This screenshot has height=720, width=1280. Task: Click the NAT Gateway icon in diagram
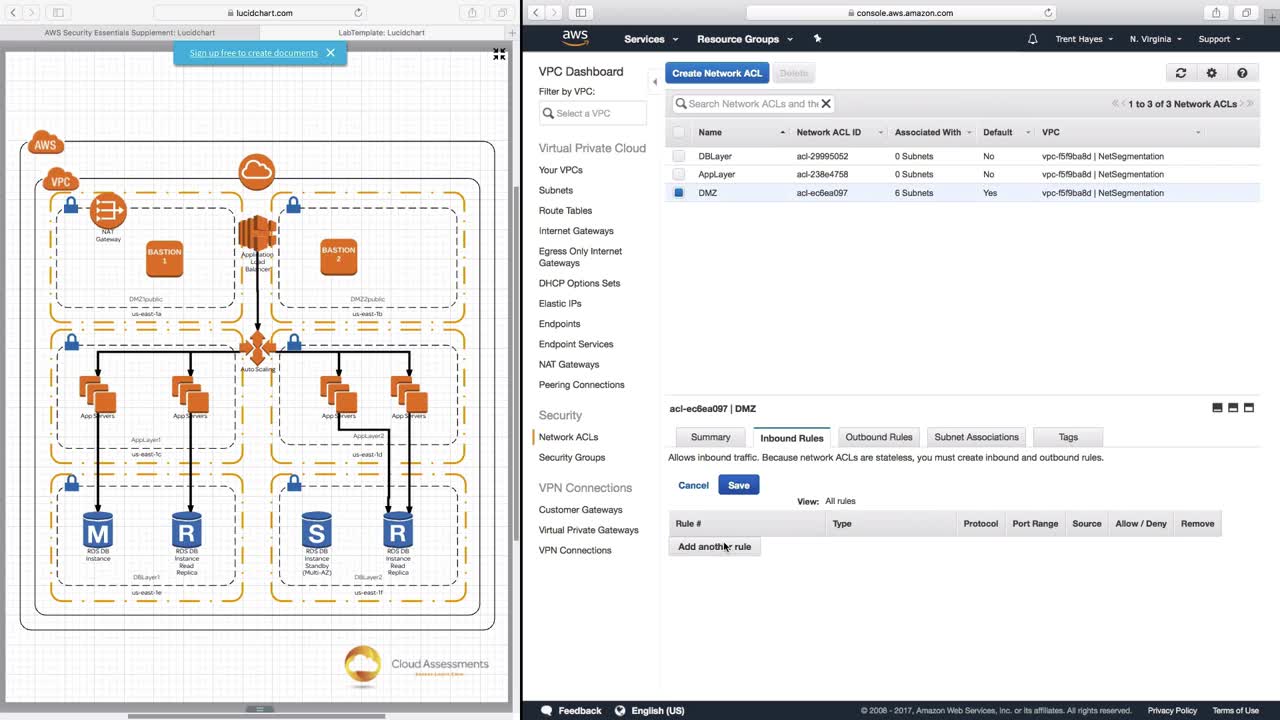click(108, 212)
